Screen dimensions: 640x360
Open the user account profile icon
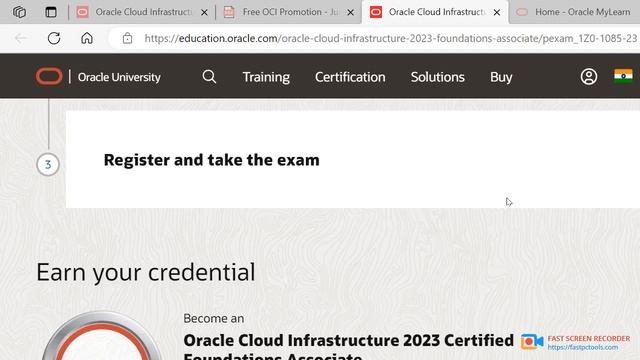[x=589, y=76]
